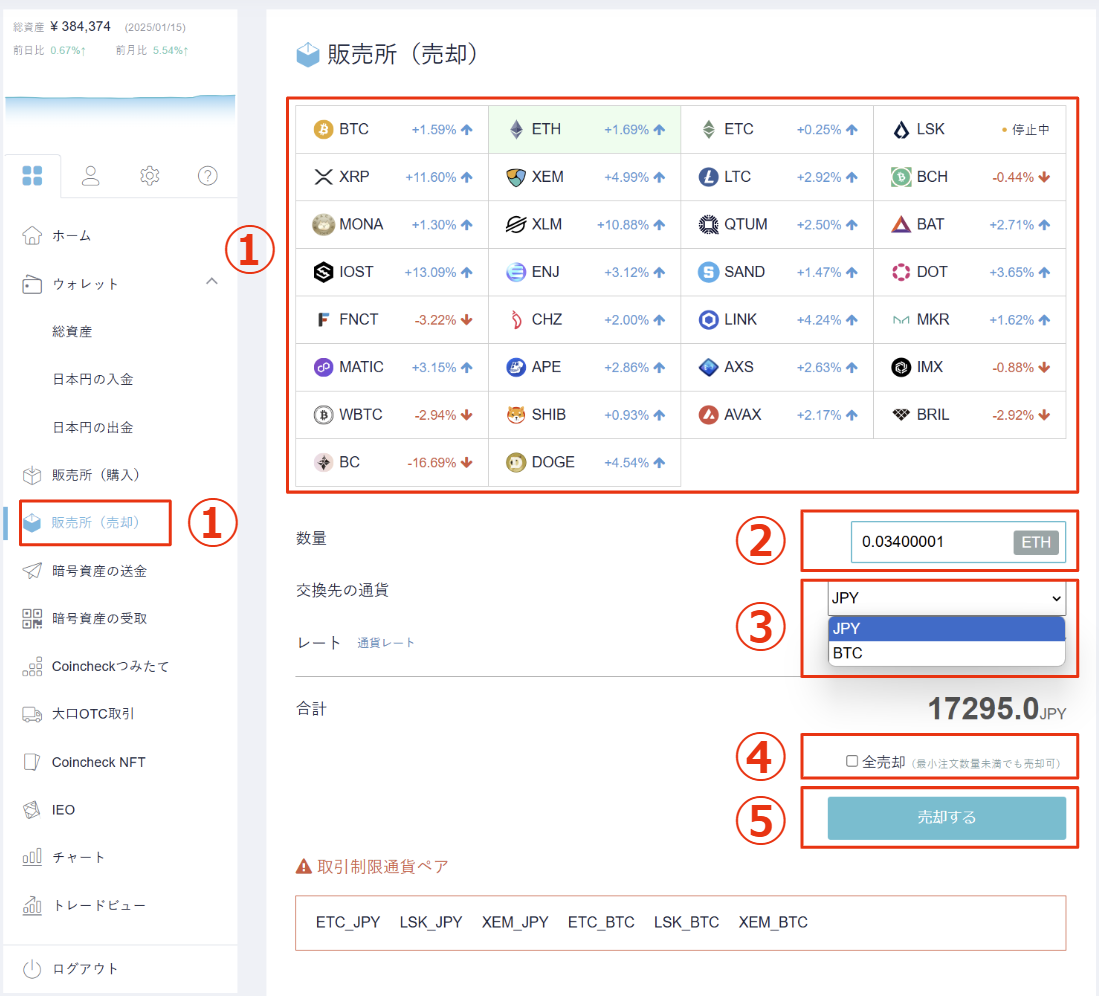Click the total assets trend chart
The width and height of the screenshot is (1099, 996).
click(121, 110)
